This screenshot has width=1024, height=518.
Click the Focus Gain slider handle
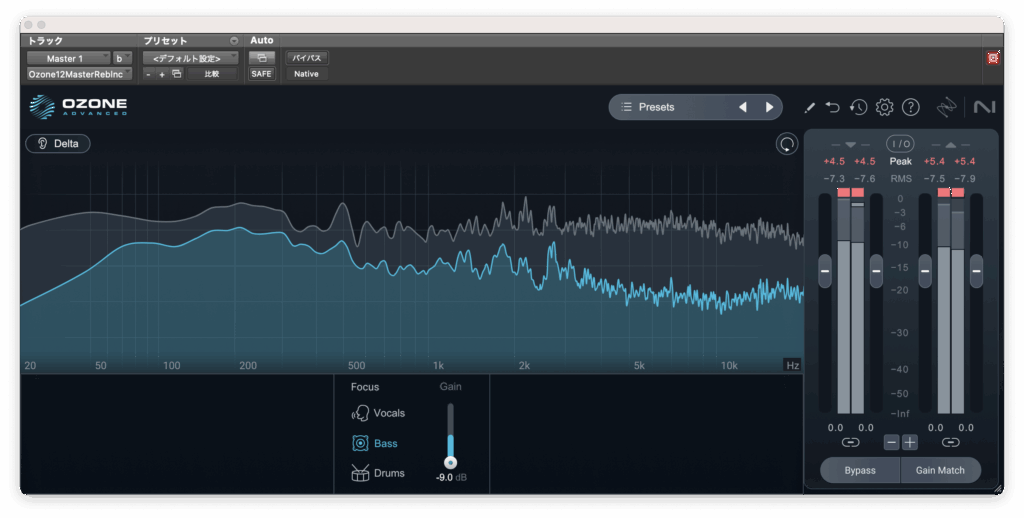tap(450, 462)
